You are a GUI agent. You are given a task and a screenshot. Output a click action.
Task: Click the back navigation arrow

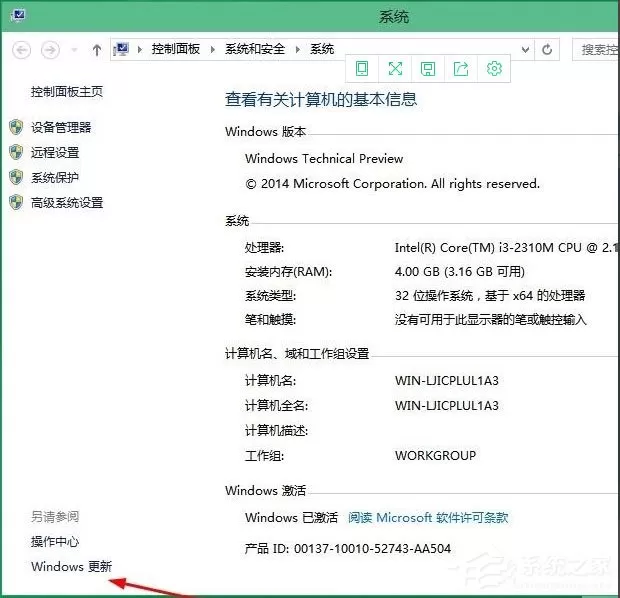[x=21, y=50]
